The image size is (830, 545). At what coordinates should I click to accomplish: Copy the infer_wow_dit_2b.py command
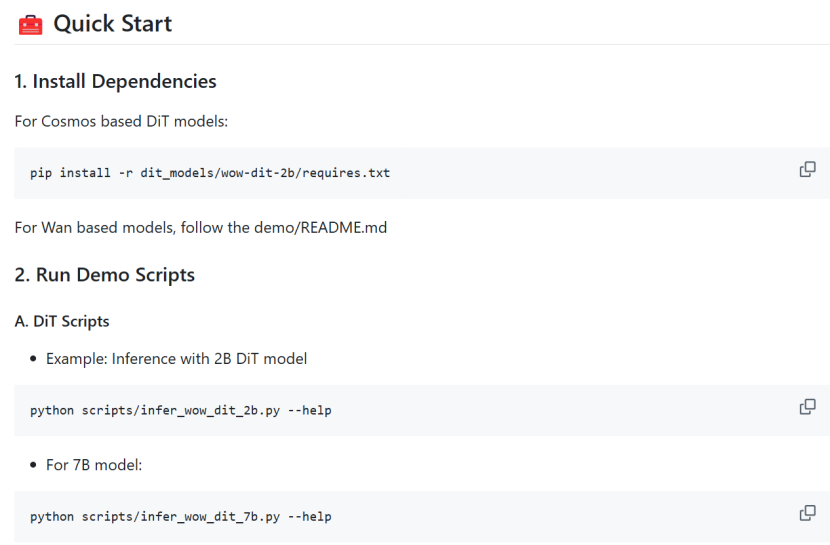[x=807, y=407]
